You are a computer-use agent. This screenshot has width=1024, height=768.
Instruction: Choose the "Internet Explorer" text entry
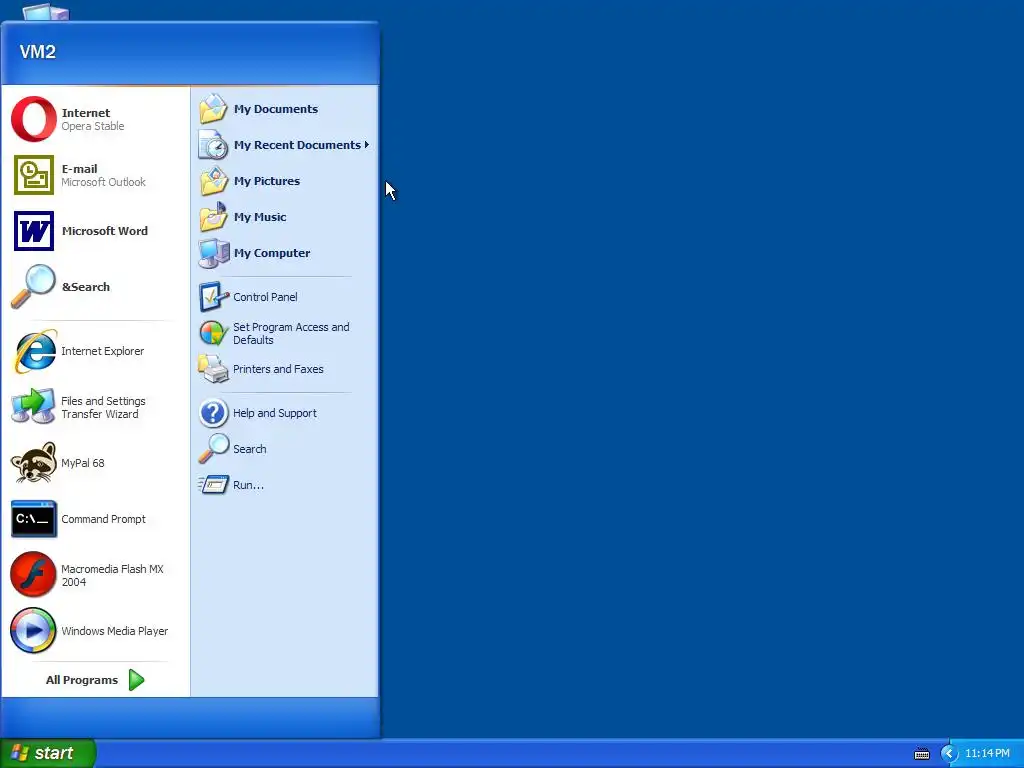[103, 351]
